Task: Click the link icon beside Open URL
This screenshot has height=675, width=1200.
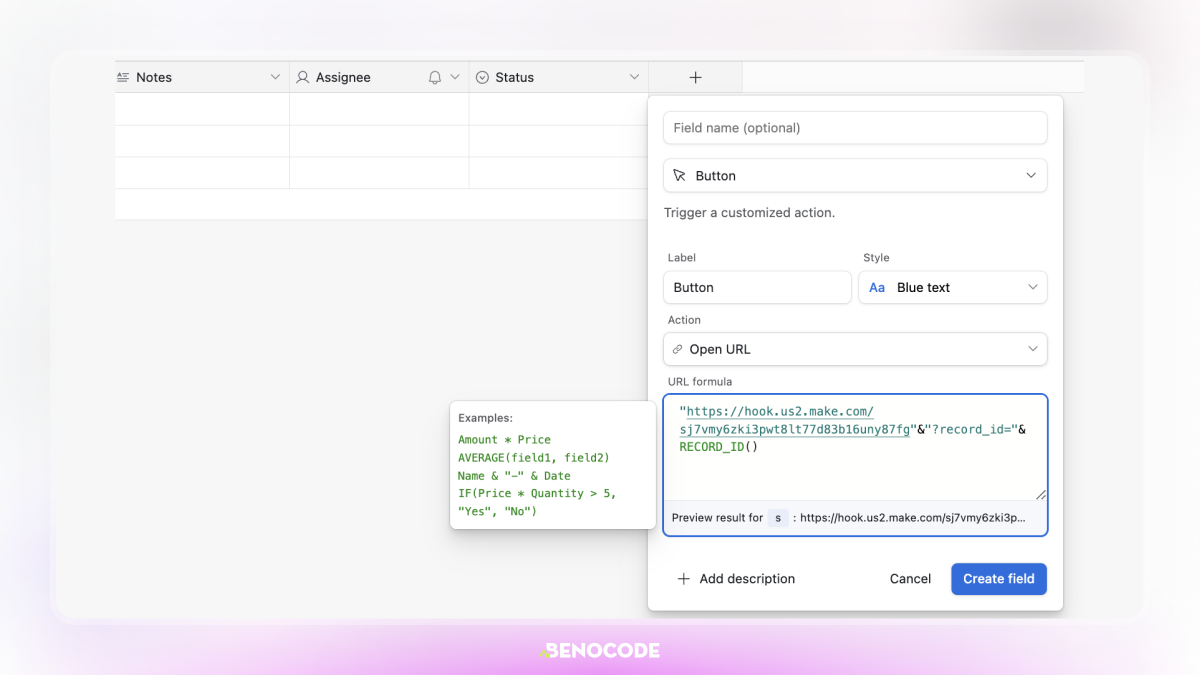Action: [x=678, y=349]
